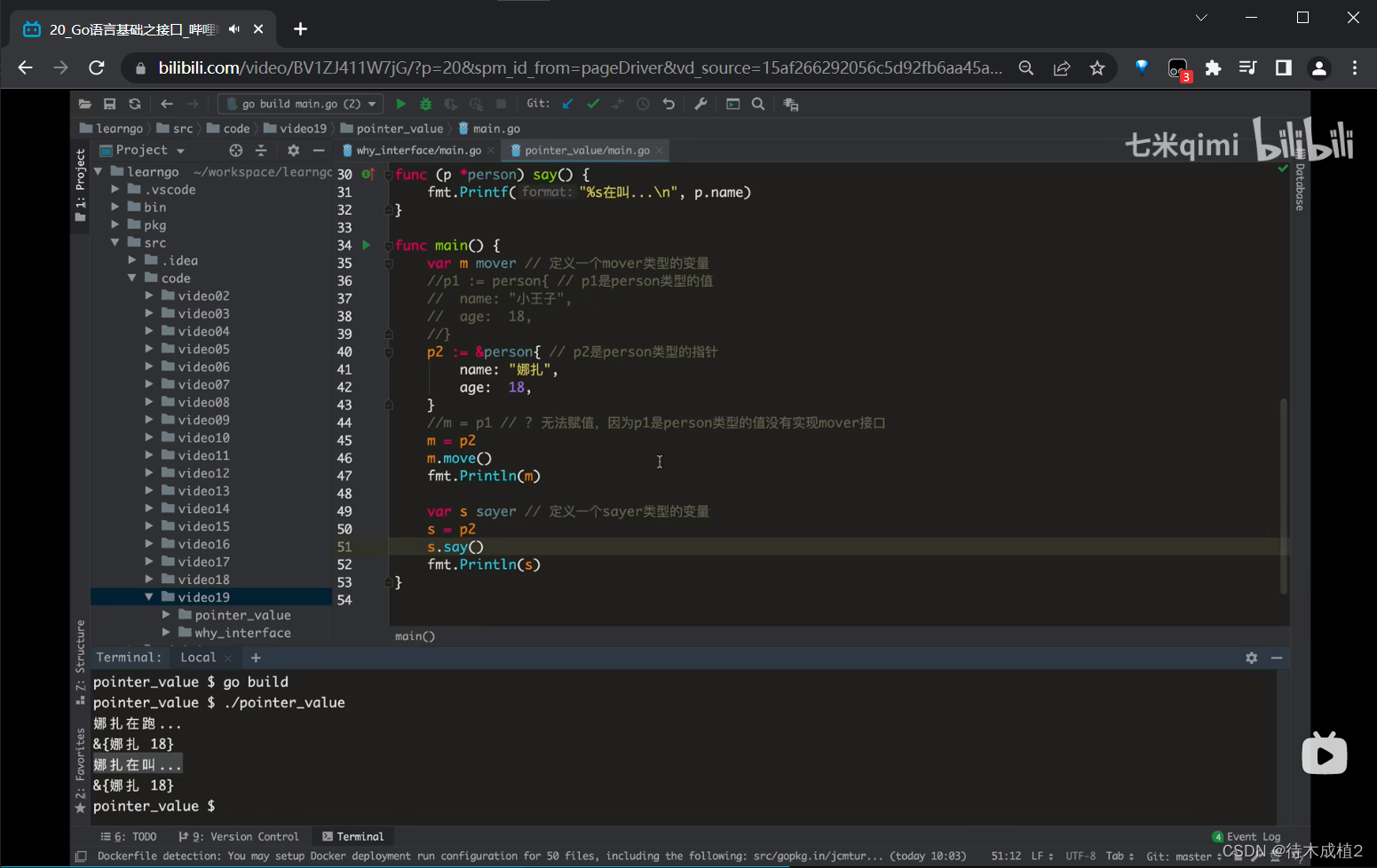Viewport: 1377px width, 868px height.
Task: Toggle tool window bars icon in status bar corner
Action: [x=81, y=856]
